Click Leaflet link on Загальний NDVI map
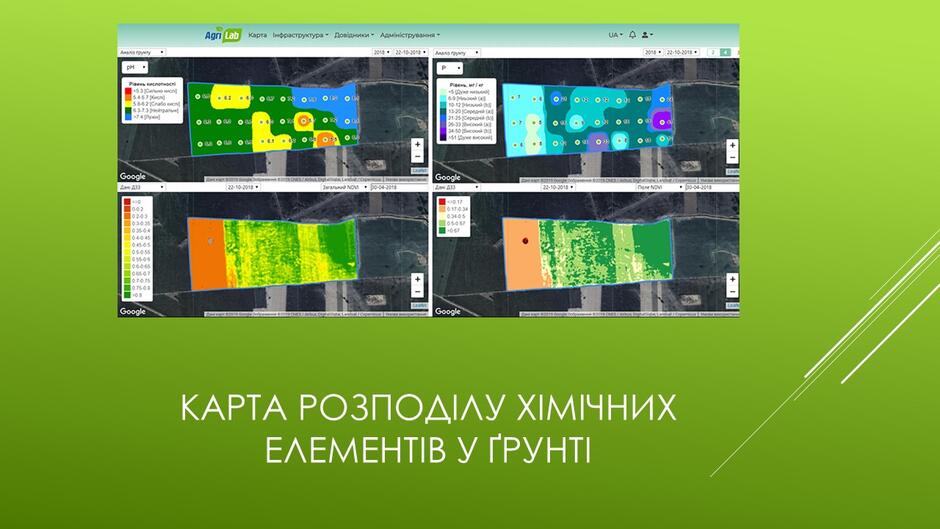This screenshot has height=529, width=940. (420, 306)
